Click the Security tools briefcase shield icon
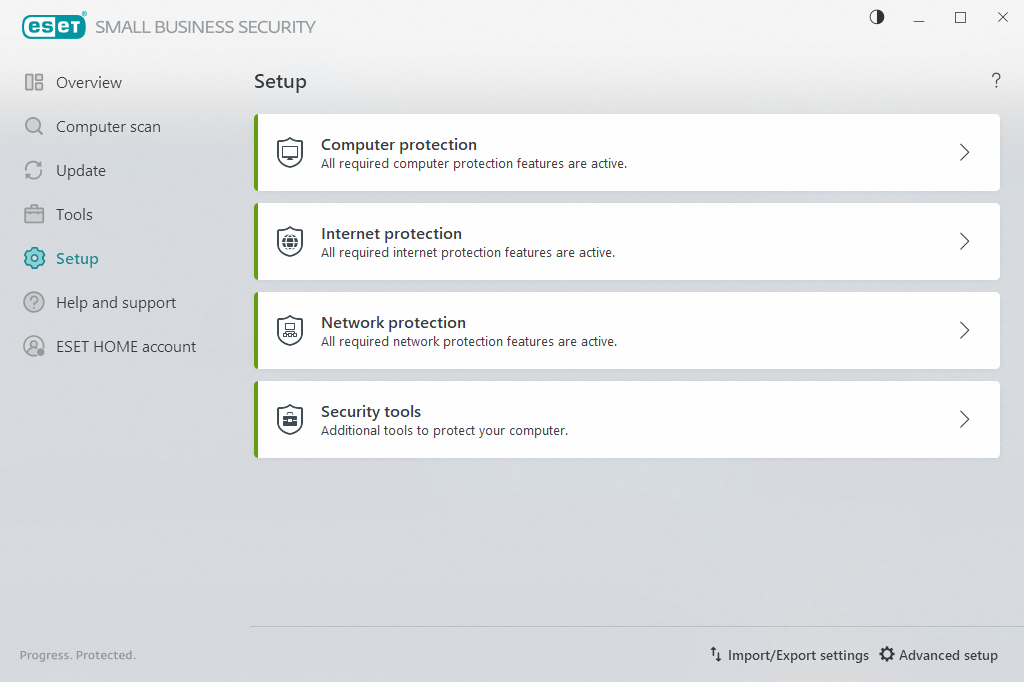The width and height of the screenshot is (1024, 682). tap(290, 420)
